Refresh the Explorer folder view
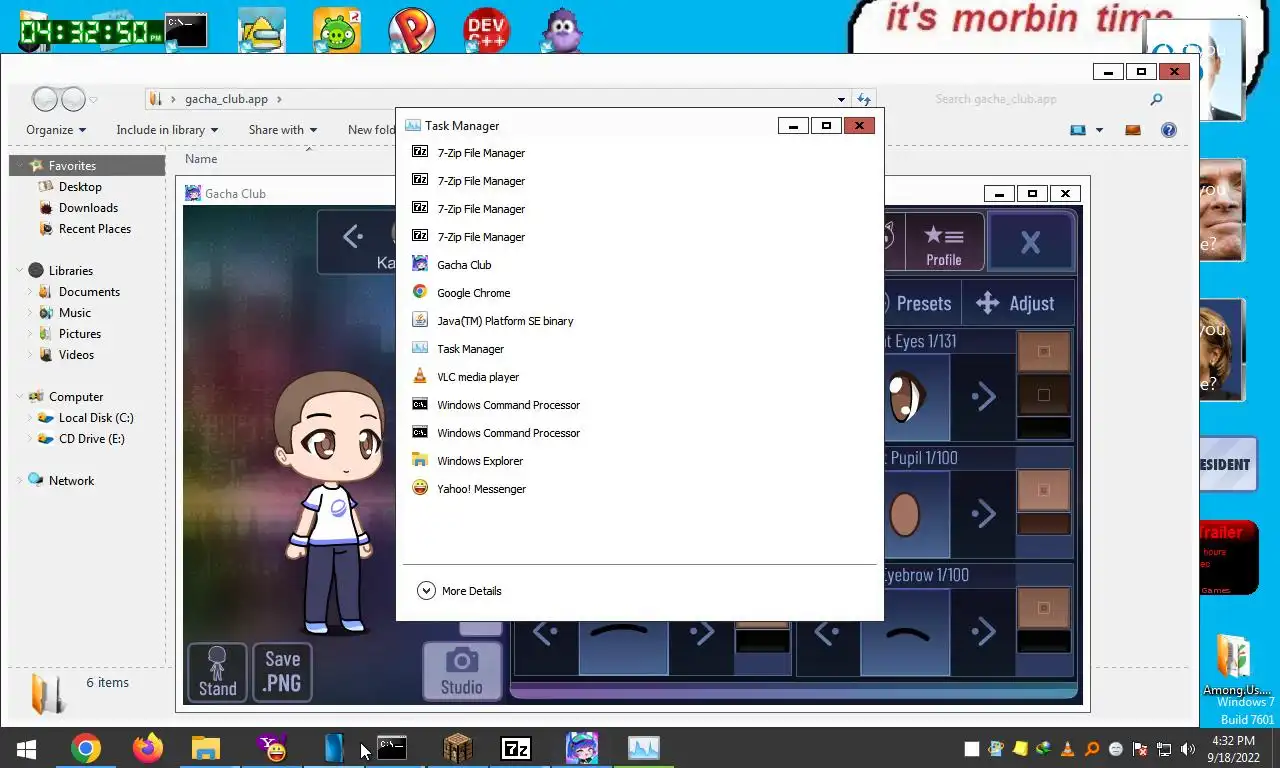 [x=864, y=100]
